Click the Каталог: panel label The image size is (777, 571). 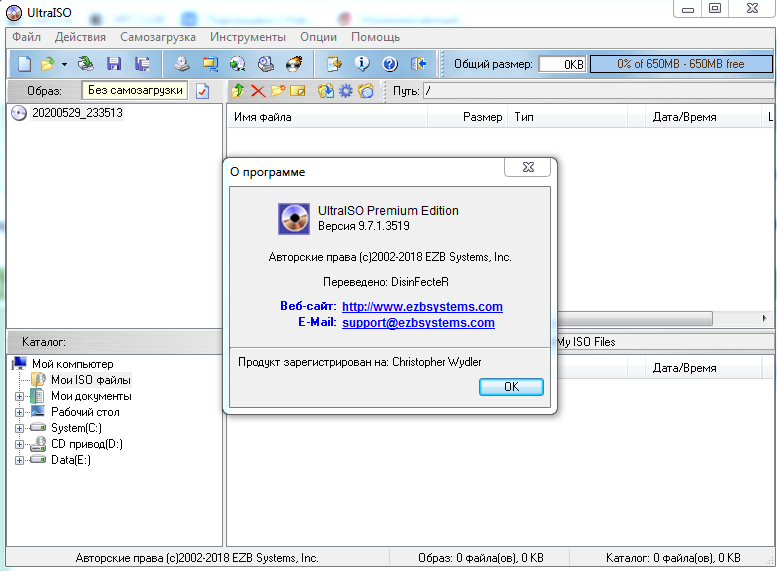tap(44, 342)
